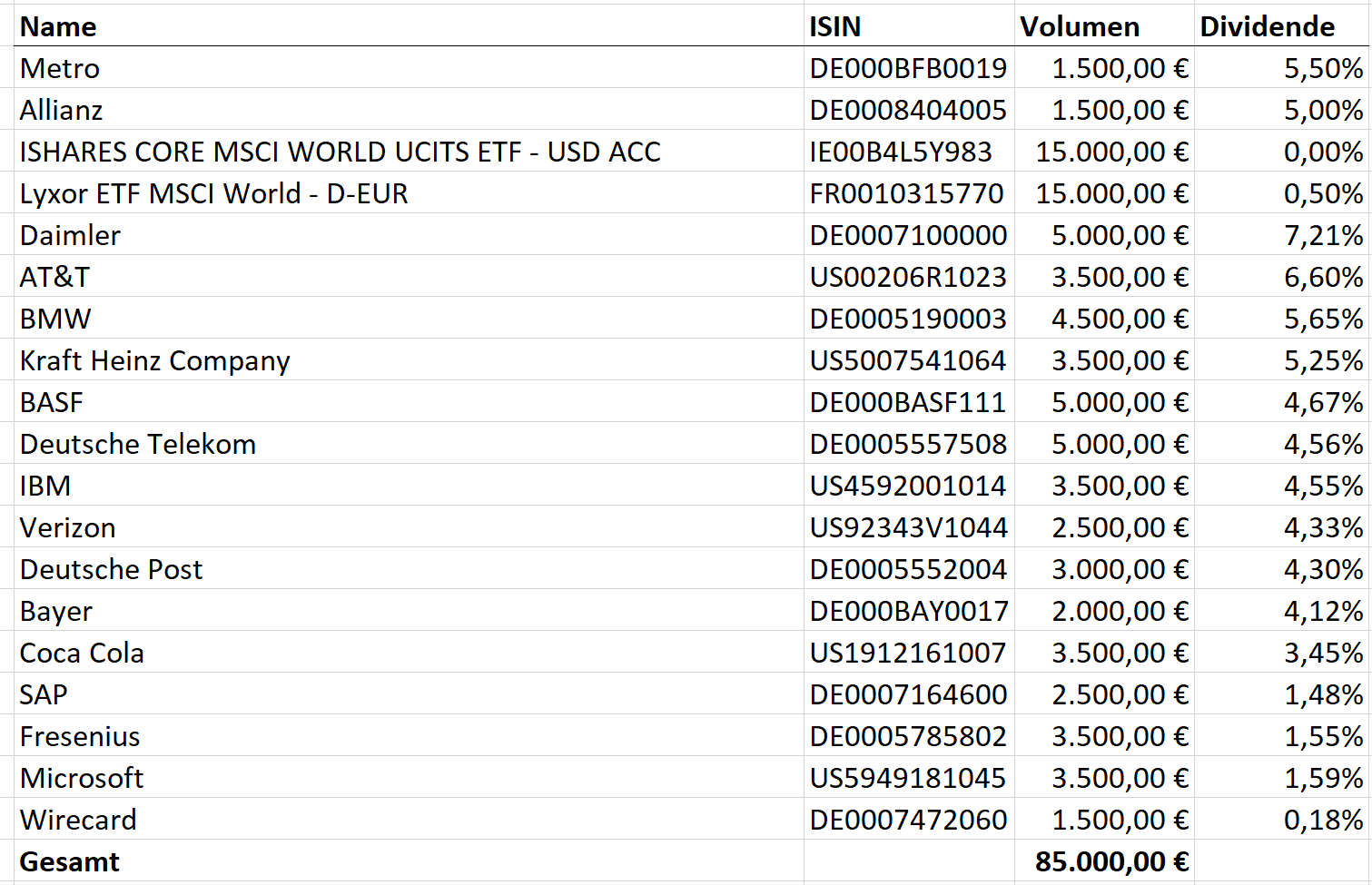Select BMW's volume 4.500,00 €
The image size is (1372, 885).
tap(1119, 319)
